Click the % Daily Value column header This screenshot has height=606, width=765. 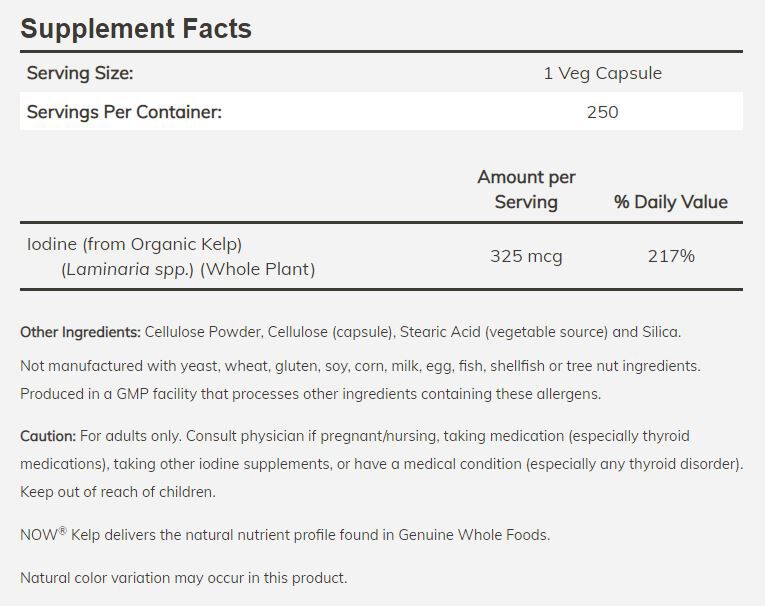tap(670, 202)
